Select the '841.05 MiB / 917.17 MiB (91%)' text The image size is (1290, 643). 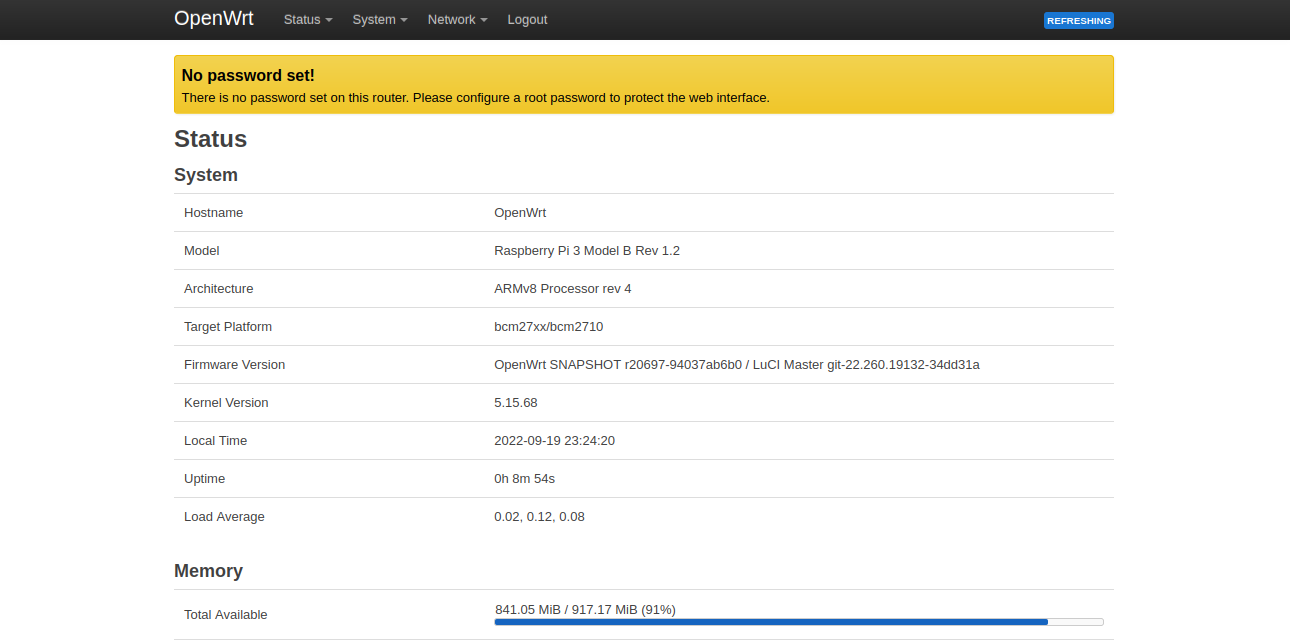click(586, 609)
